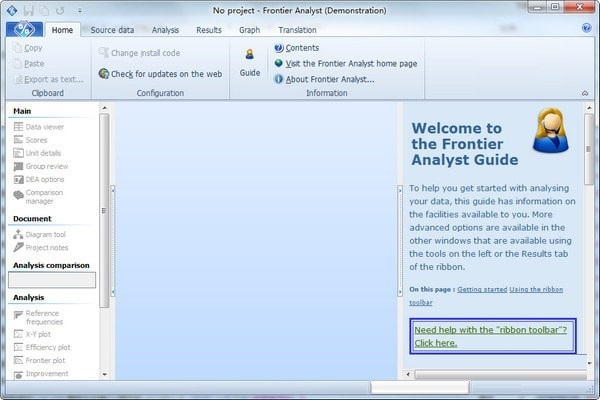Image resolution: width=600 pixels, height=400 pixels.
Task: Click the left sidebar vertical scrollbar thumb
Action: coord(104,211)
